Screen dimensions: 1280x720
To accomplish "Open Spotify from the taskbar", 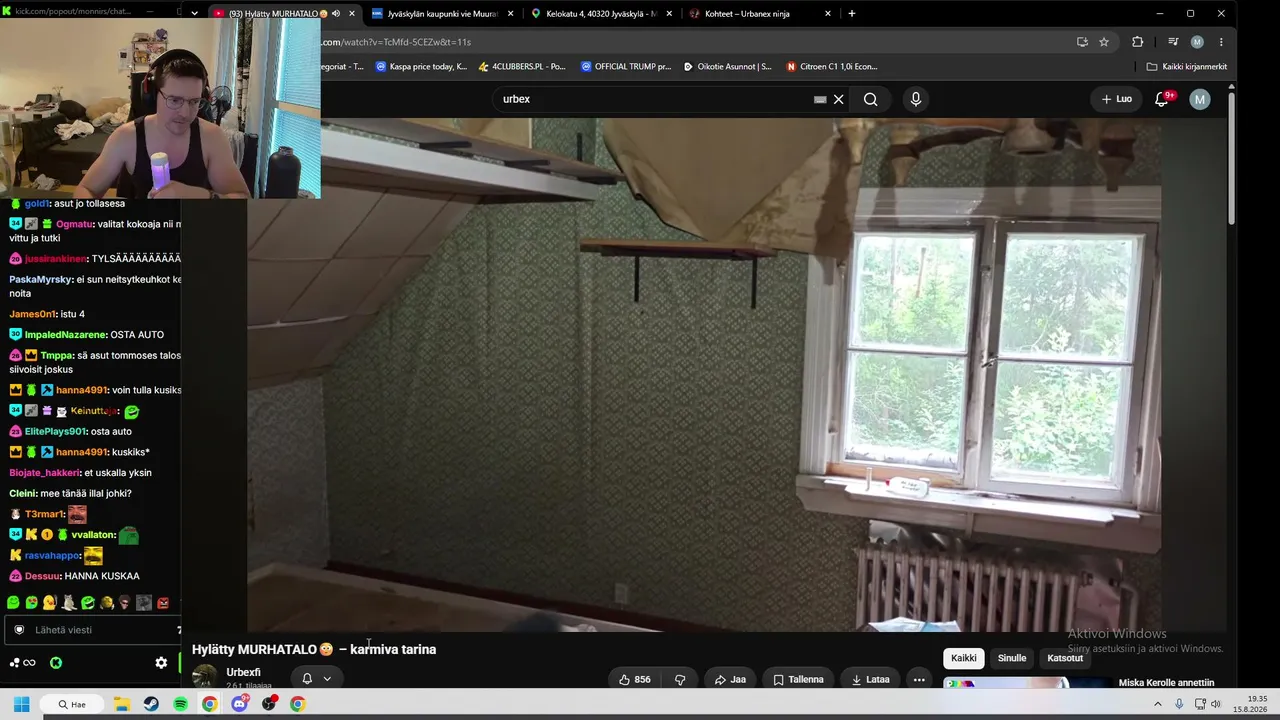I will (180, 704).
